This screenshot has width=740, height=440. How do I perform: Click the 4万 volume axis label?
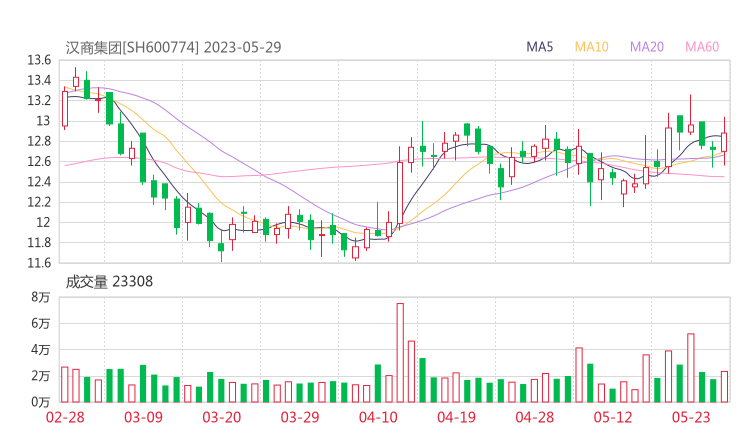tap(41, 350)
